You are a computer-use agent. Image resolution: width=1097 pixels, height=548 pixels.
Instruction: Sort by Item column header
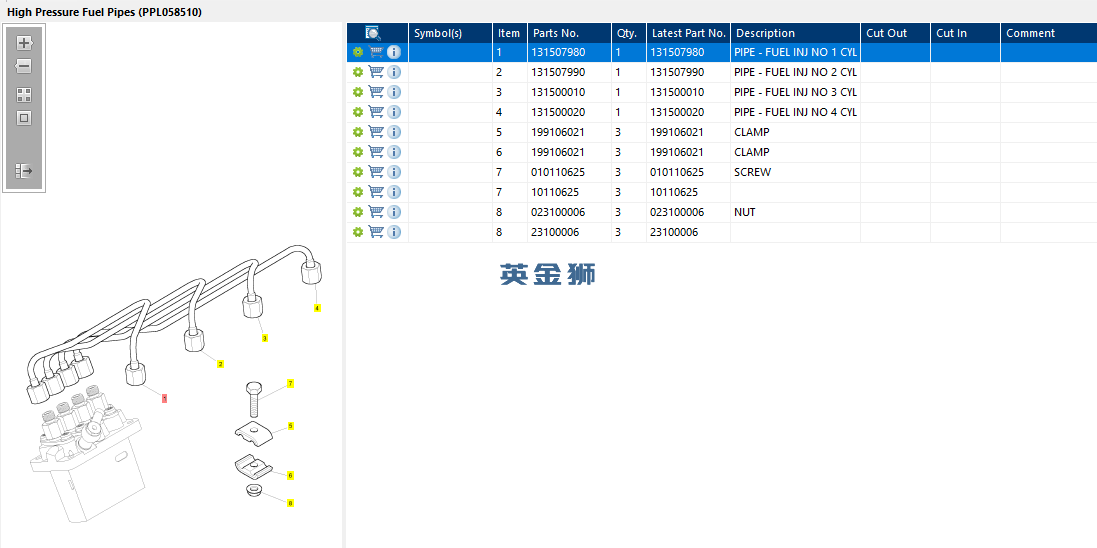click(x=510, y=33)
